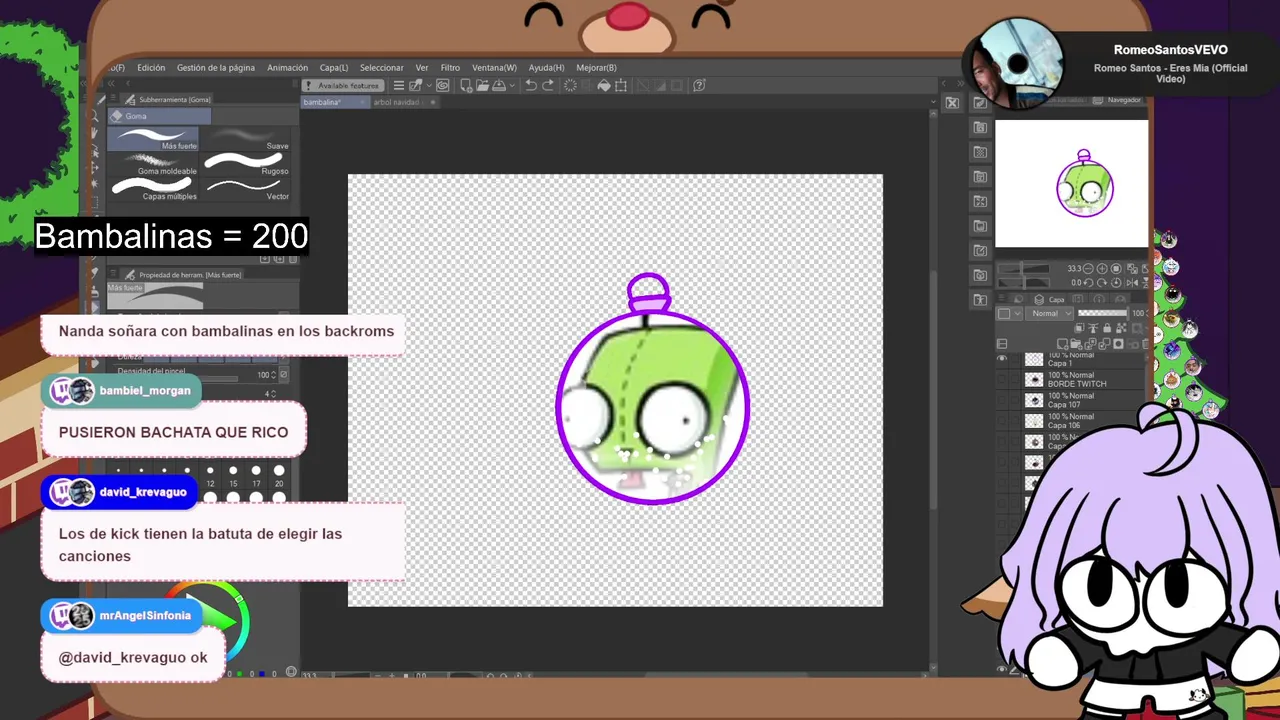The width and height of the screenshot is (1280, 720).
Task: Click the command bar hamburger menu icon
Action: click(398, 85)
